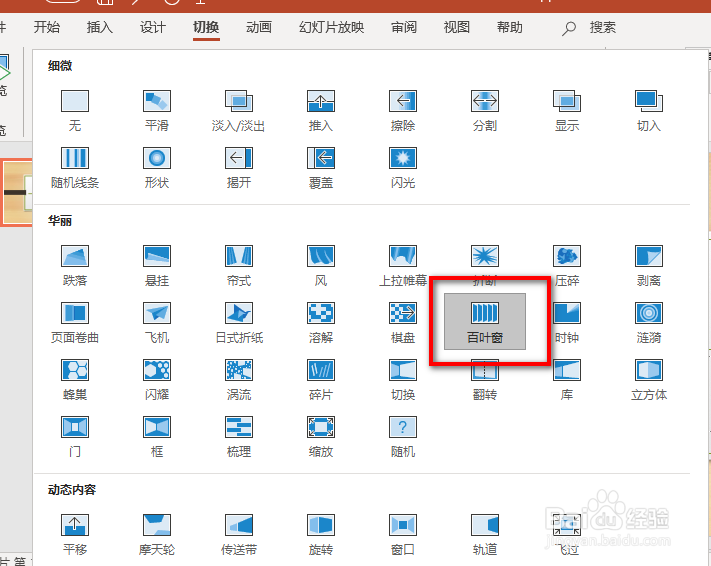This screenshot has width=711, height=566.
Task: Select the 切换 (Transitions) tab
Action: pos(206,27)
